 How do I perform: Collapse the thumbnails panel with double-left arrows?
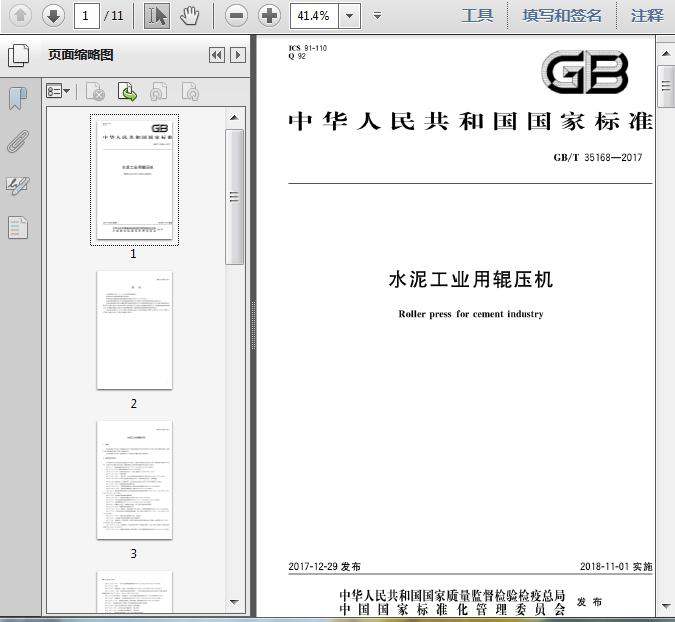point(216,56)
